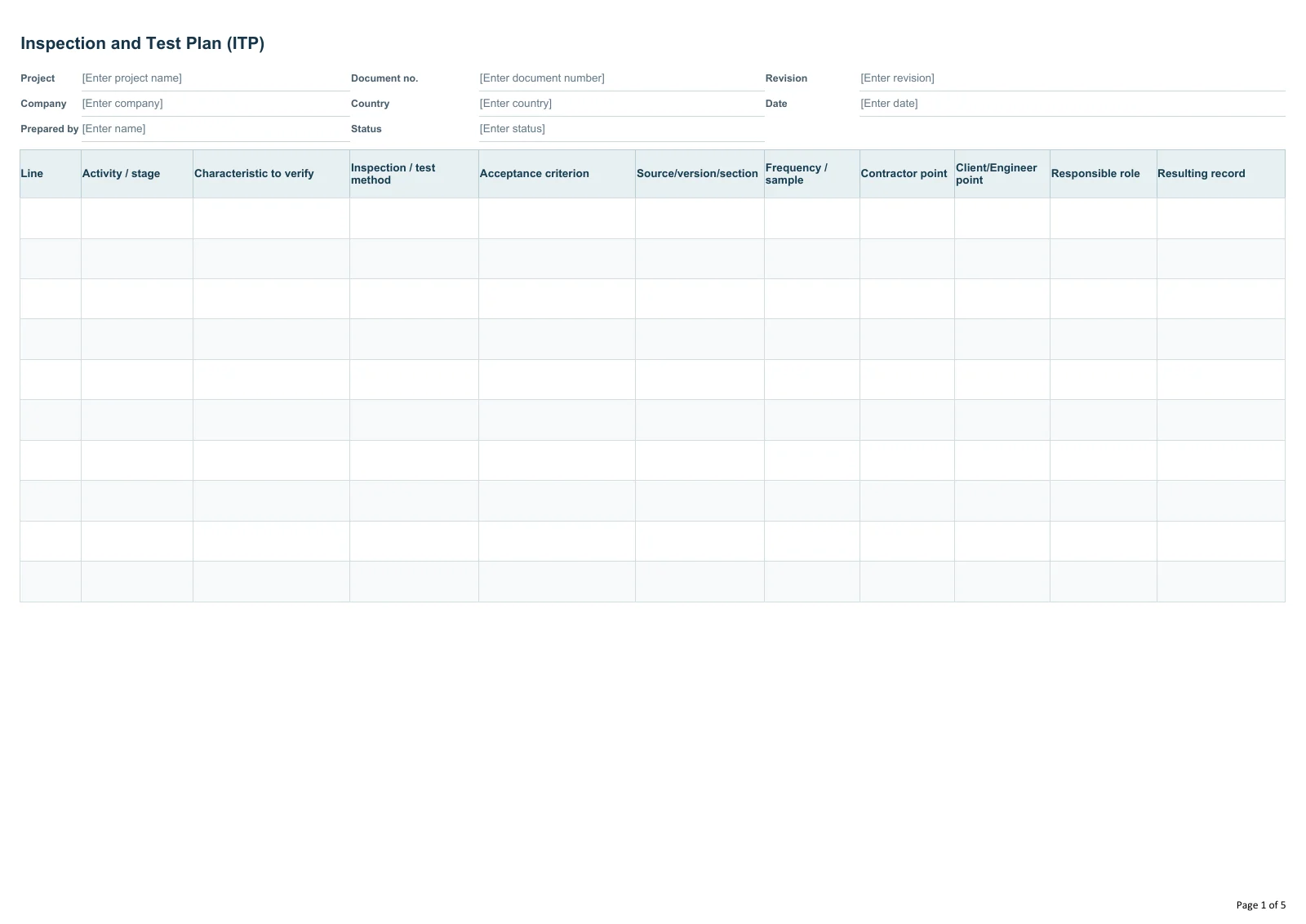Click the Project name input field

click(215, 78)
